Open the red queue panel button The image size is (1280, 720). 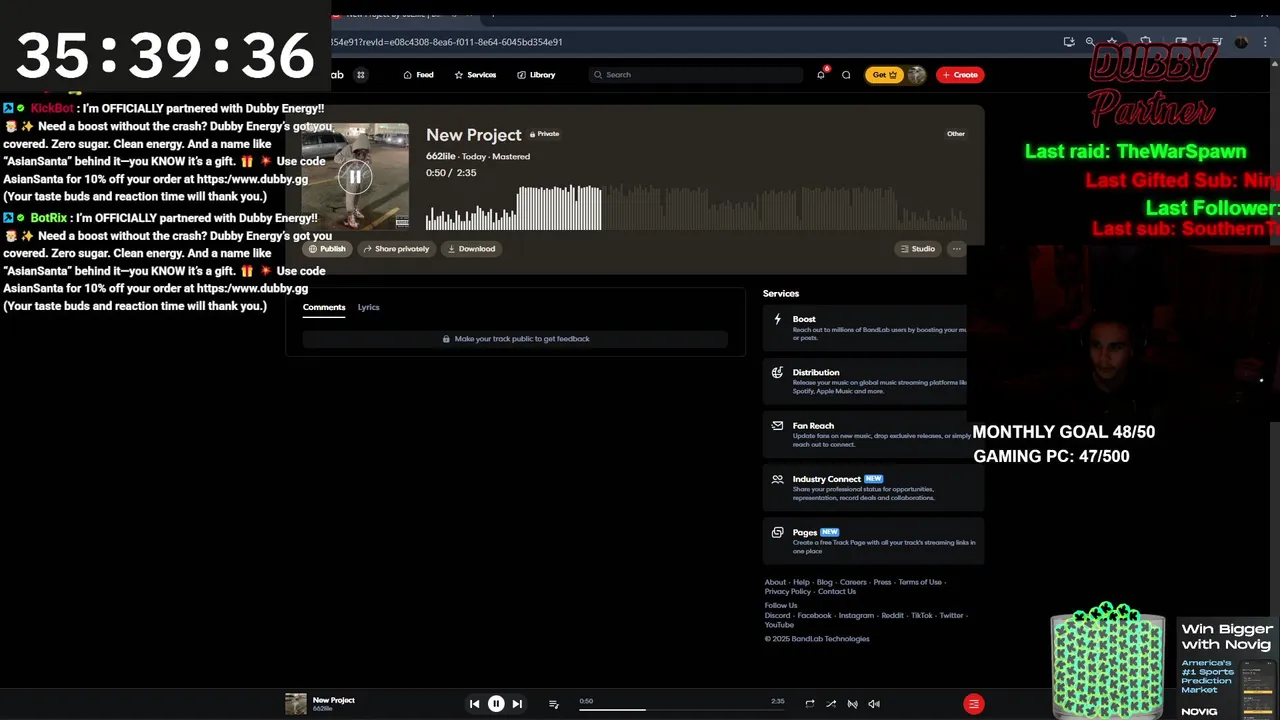pos(974,704)
